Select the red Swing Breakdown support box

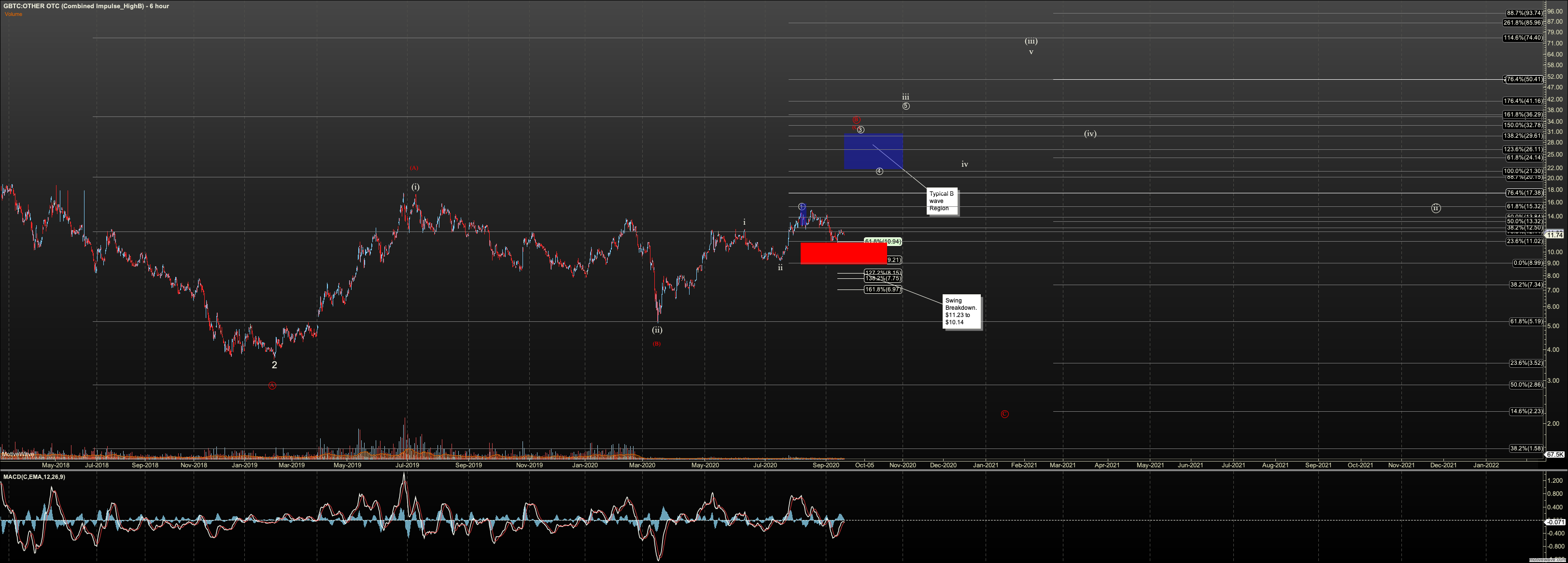pyautogui.click(x=843, y=253)
